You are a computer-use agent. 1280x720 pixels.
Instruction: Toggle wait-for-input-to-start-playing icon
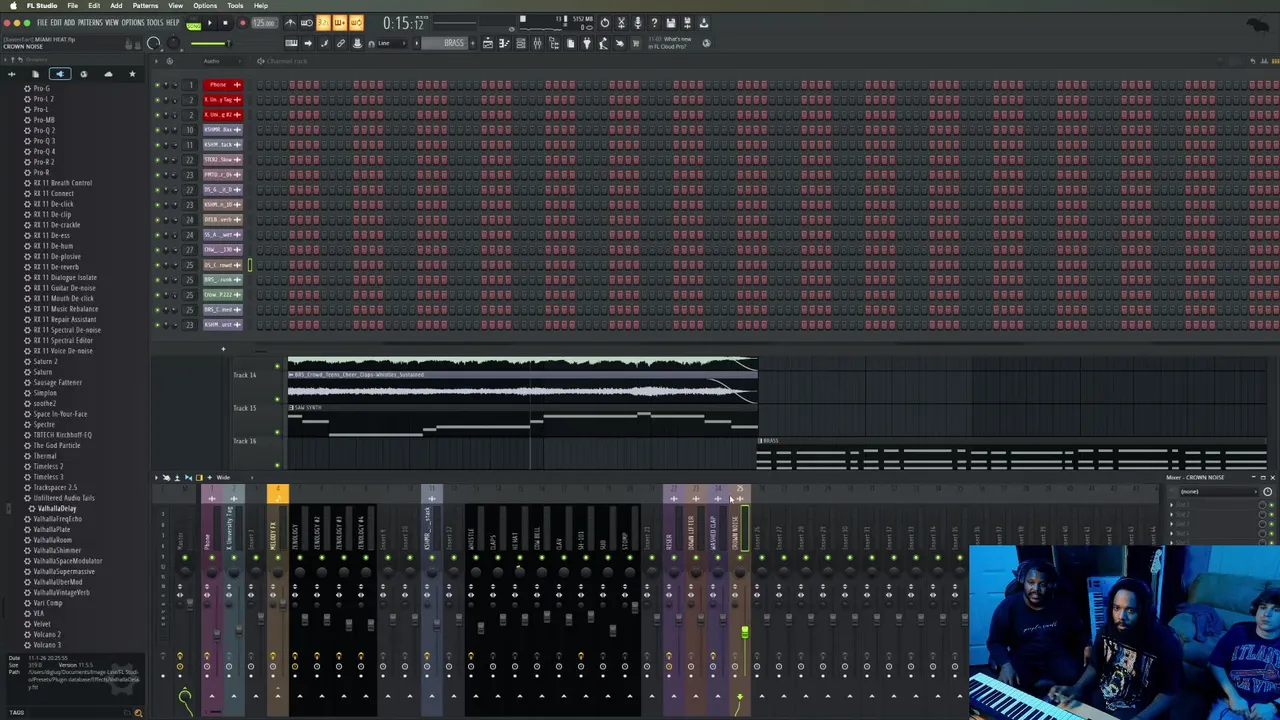click(307, 23)
